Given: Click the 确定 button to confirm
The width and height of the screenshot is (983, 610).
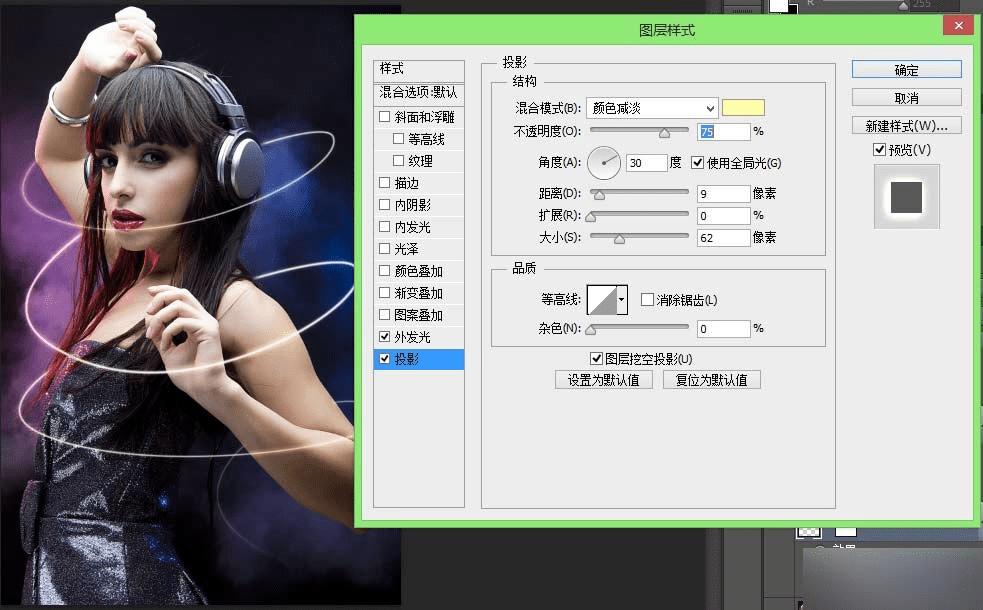Looking at the screenshot, I should pos(904,69).
